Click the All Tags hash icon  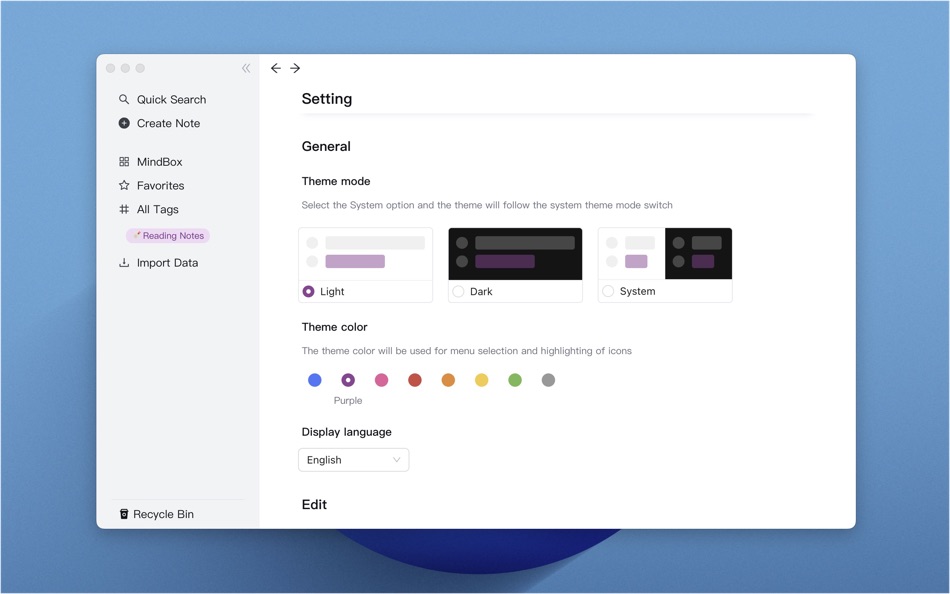[x=124, y=209]
